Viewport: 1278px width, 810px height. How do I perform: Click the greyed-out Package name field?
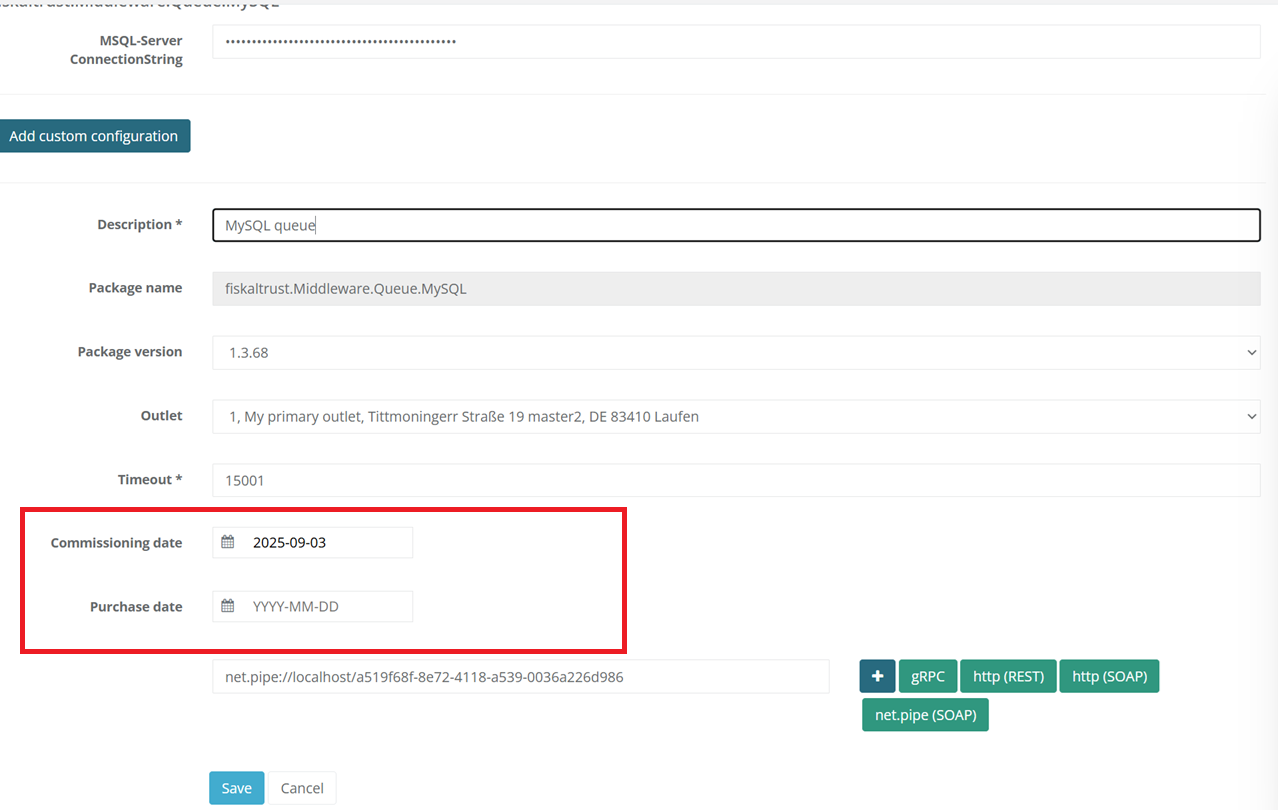tap(735, 289)
